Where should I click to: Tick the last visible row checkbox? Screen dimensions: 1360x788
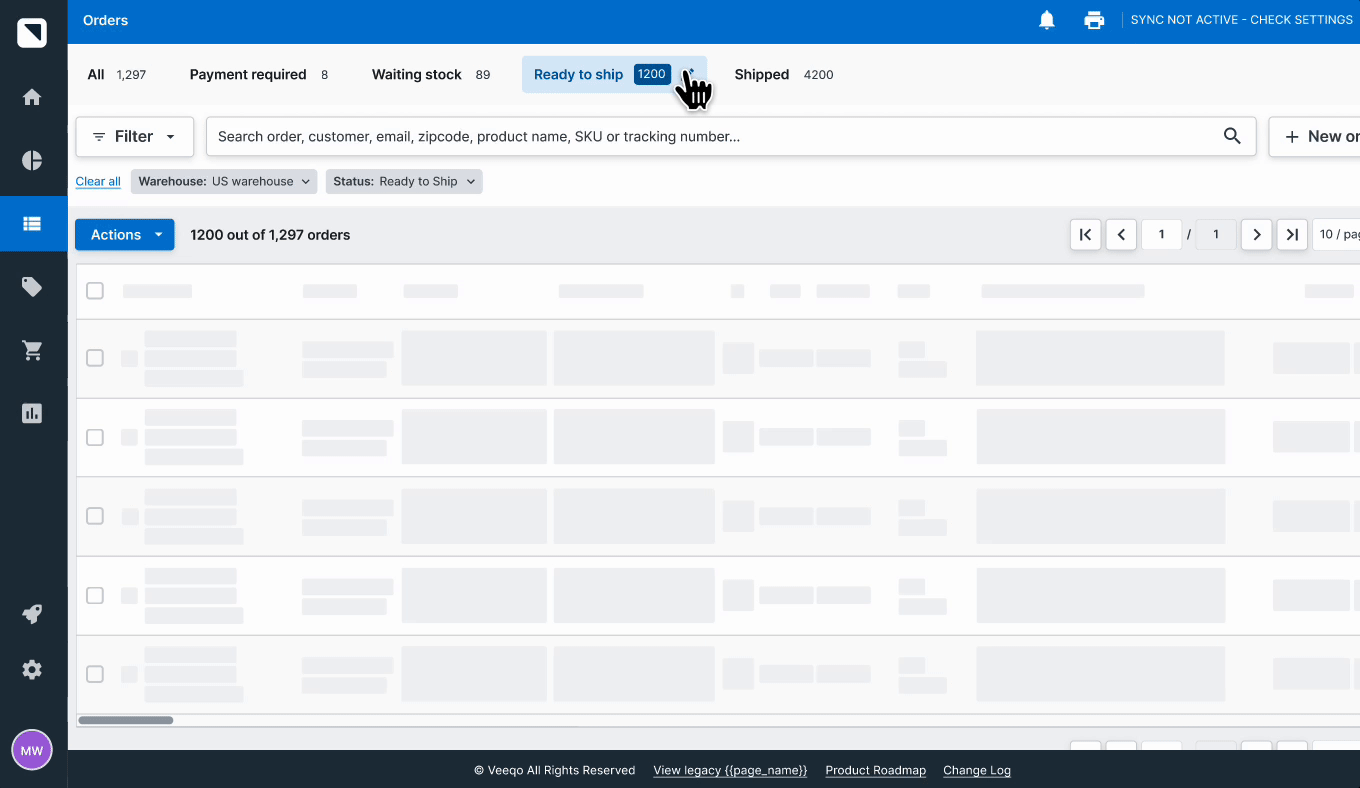tap(95, 674)
